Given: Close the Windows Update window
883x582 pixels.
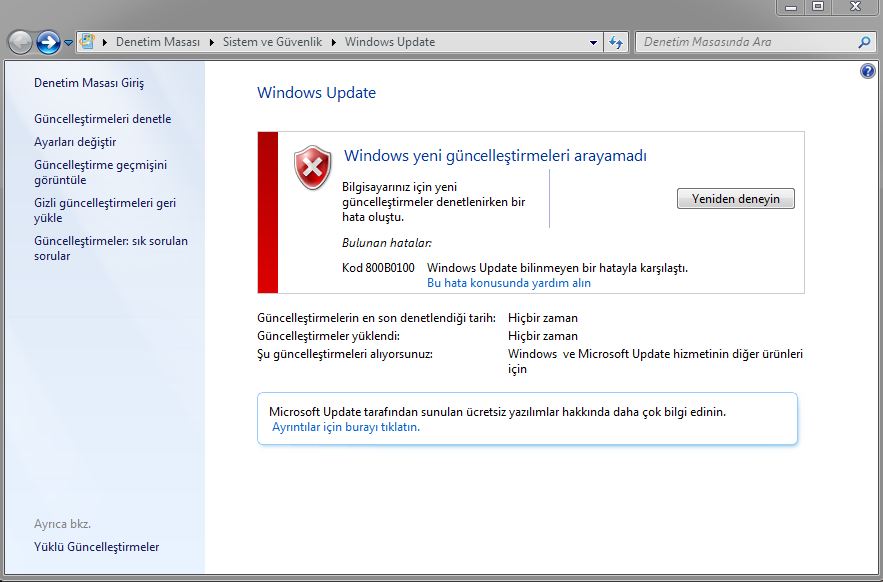Looking at the screenshot, I should pos(855,7).
